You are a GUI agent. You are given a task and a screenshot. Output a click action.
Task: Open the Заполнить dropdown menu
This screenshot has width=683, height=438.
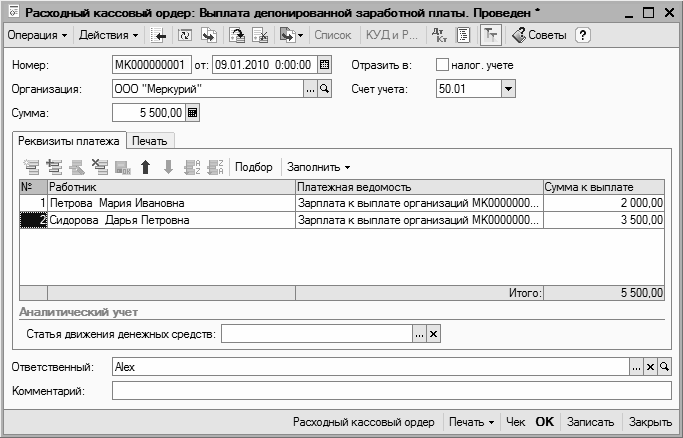(319, 167)
